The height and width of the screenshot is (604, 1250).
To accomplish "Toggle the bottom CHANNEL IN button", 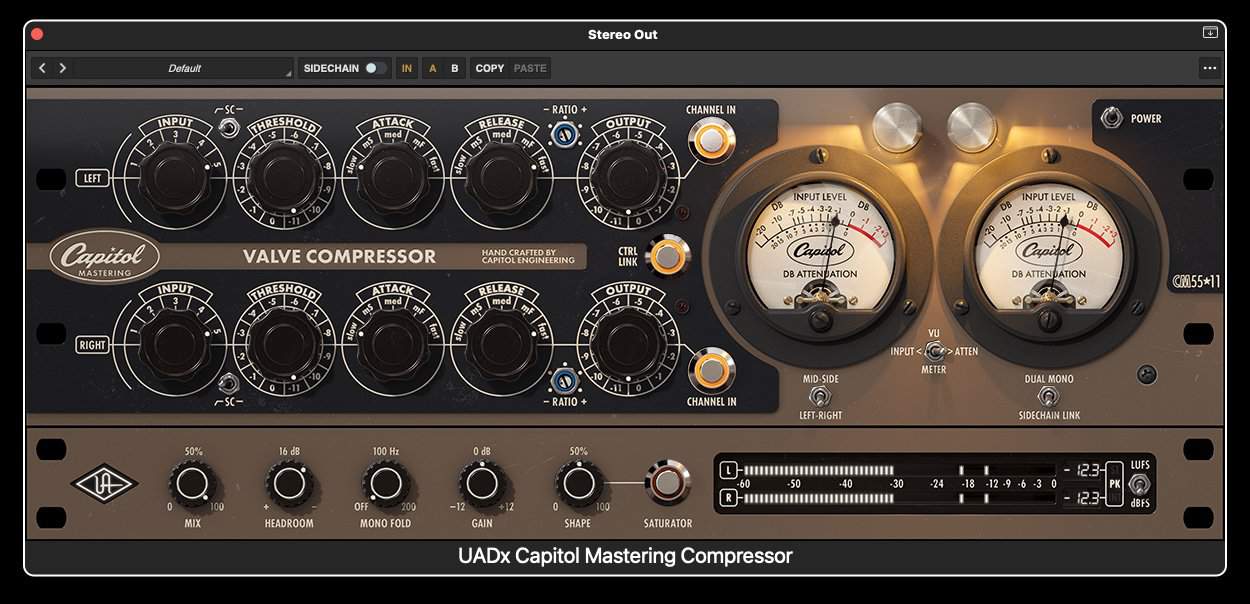I will tap(710, 370).
